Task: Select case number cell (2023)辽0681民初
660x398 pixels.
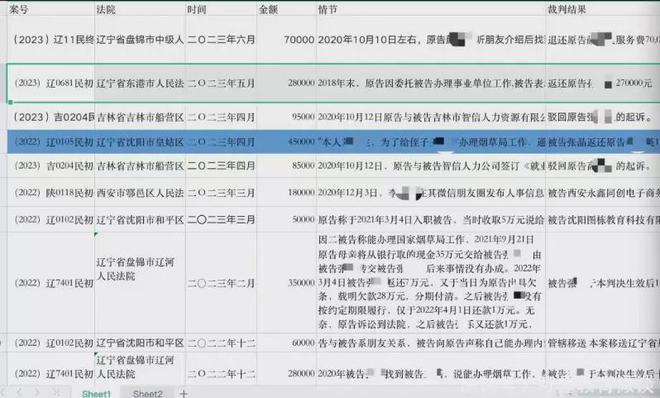Action: tap(51, 83)
